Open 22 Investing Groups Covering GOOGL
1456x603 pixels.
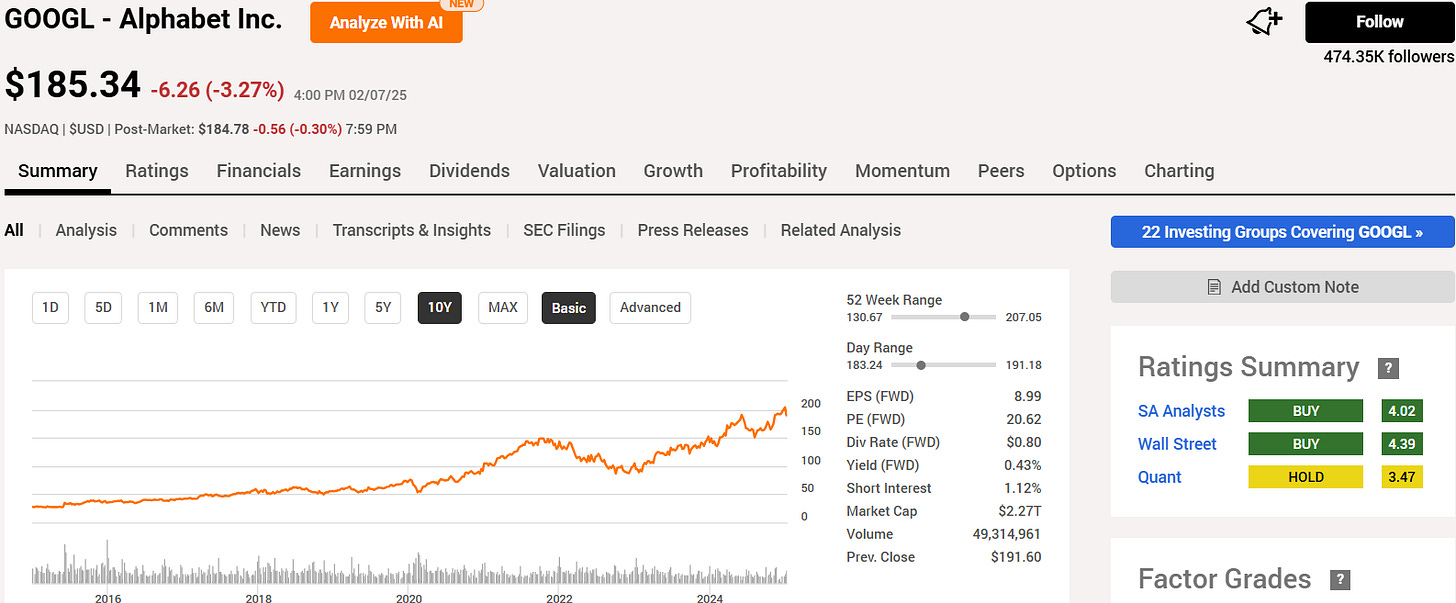[1282, 232]
